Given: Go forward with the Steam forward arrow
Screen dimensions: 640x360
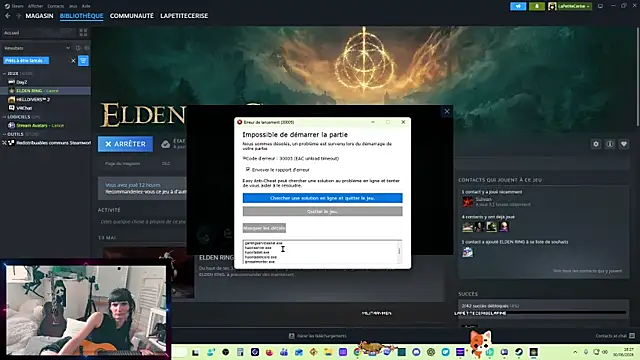Looking at the screenshot, I should 18,16.
